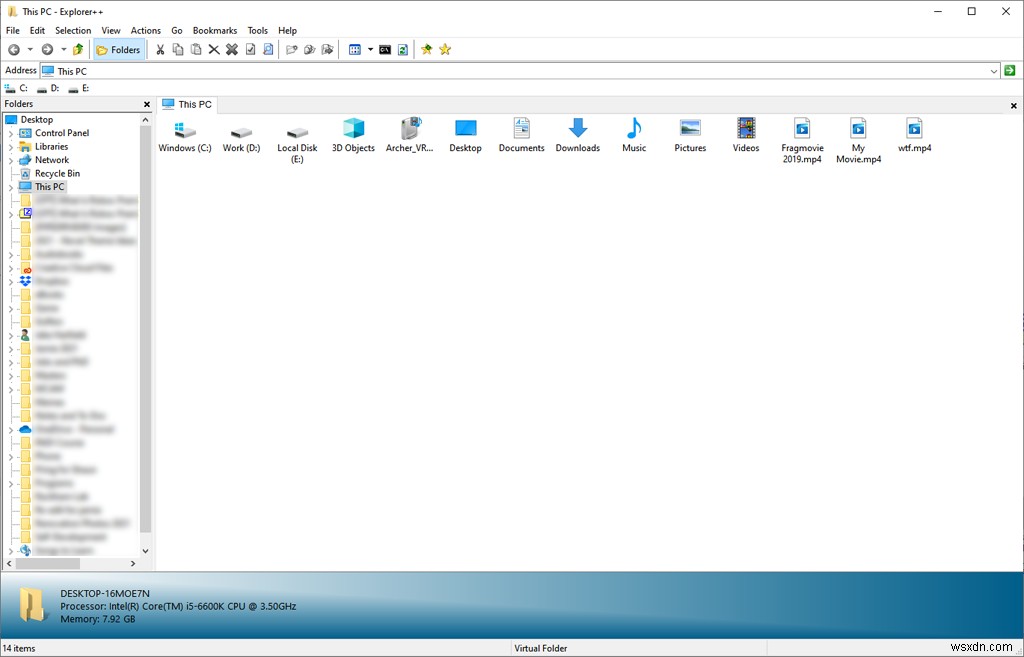Open the Search icon on the toolbar
The height and width of the screenshot is (657, 1024).
point(268,49)
